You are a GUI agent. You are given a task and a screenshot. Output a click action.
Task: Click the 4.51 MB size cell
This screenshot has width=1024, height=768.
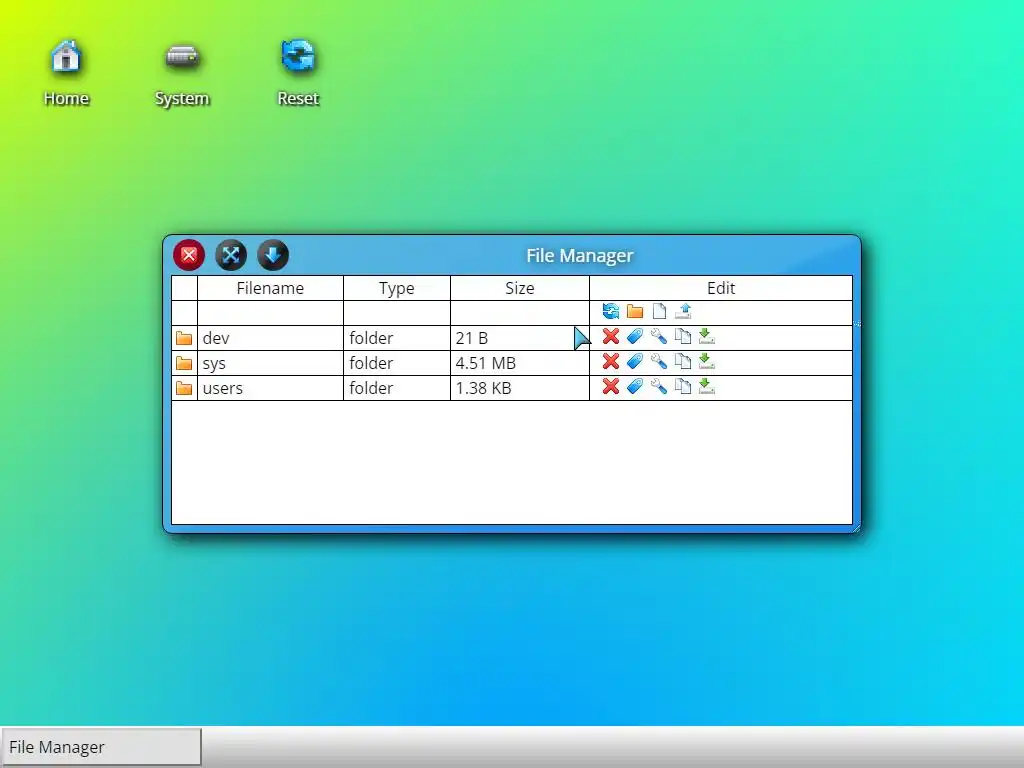pyautogui.click(x=520, y=363)
